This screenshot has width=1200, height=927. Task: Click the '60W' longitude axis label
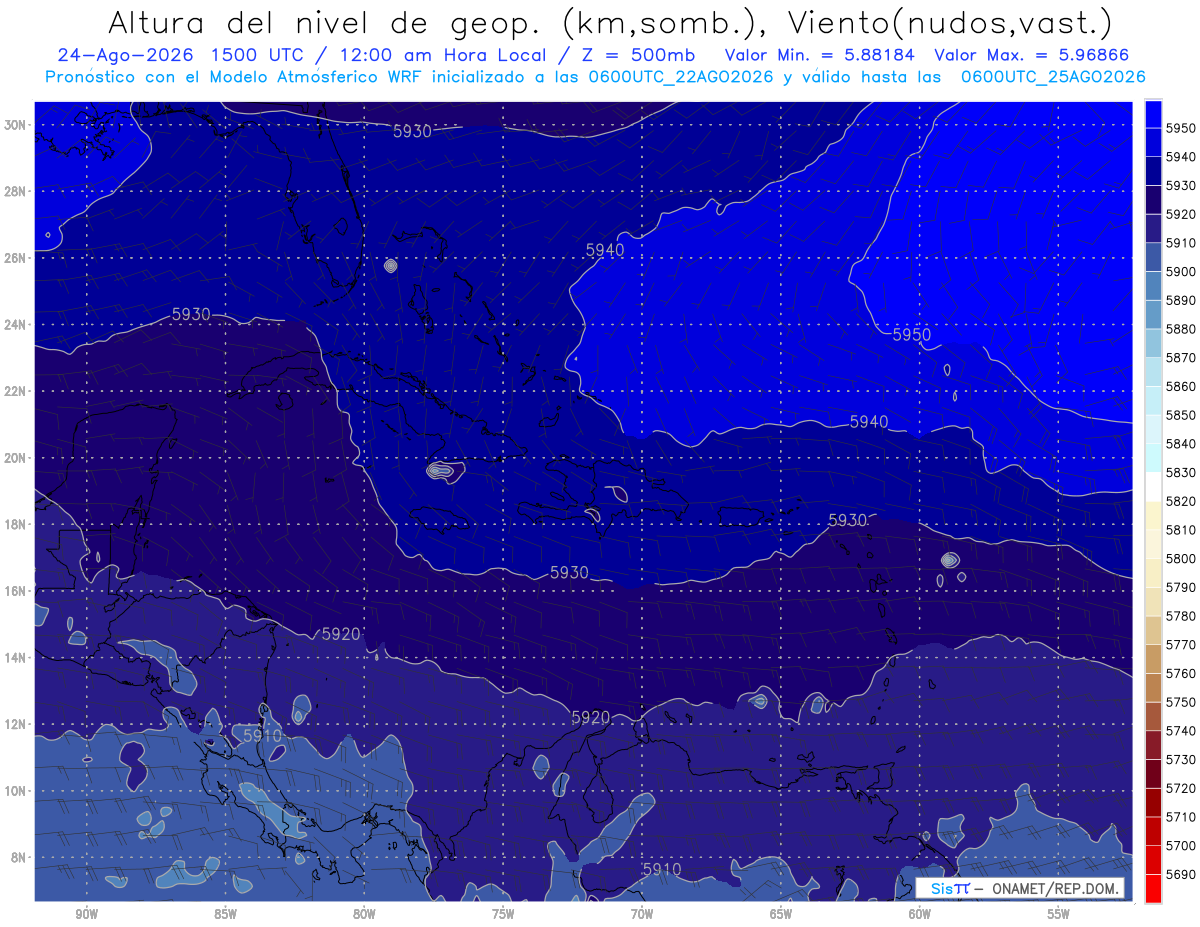coord(920,913)
